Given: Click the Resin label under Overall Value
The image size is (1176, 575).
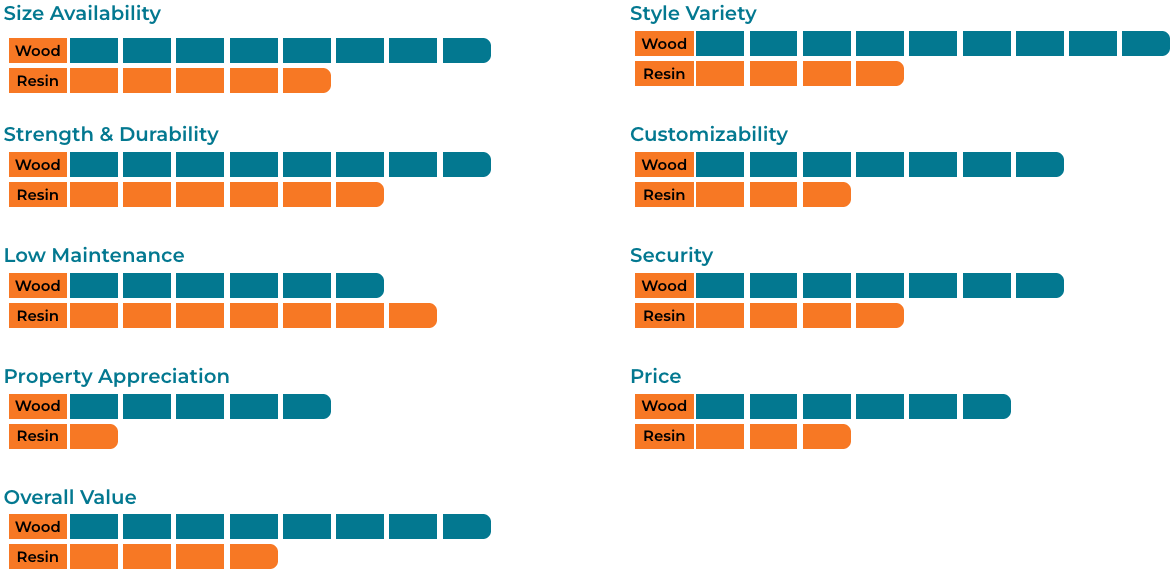Looking at the screenshot, I should (x=38, y=557).
